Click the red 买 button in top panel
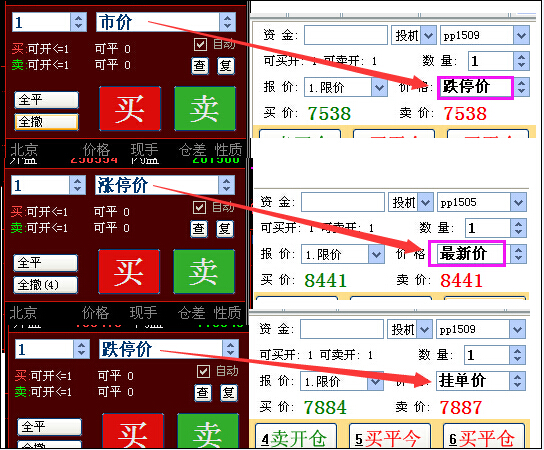The image size is (544, 450). point(130,109)
